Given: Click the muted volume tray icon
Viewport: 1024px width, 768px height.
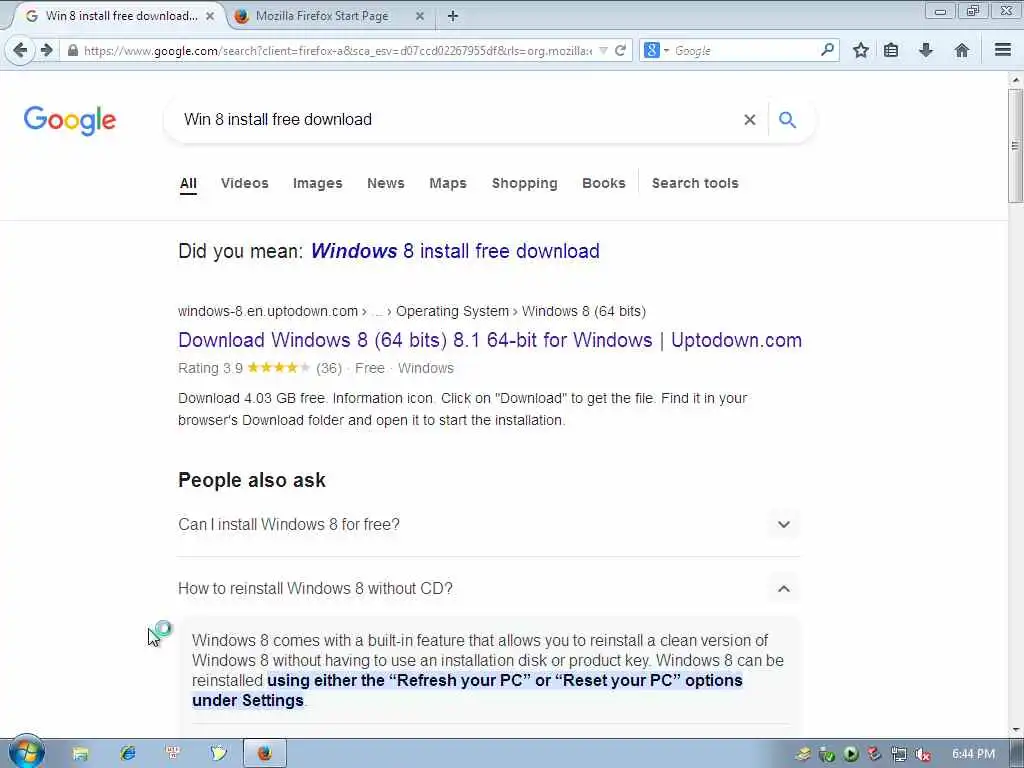Looking at the screenshot, I should click(x=923, y=755).
